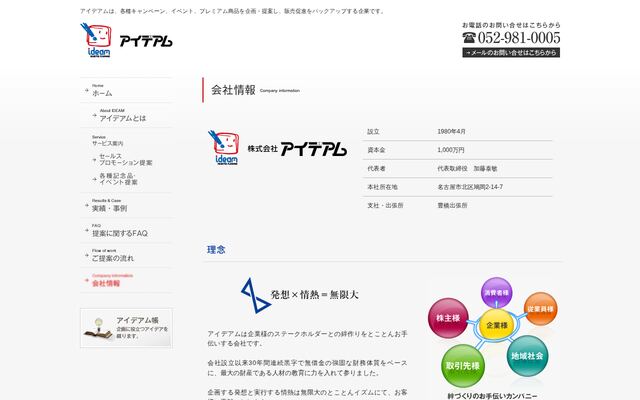Image resolution: width=640 pixels, height=400 pixels.
Task: Click the 発想×情熱＝無限大 slogan text
Action: [314, 295]
